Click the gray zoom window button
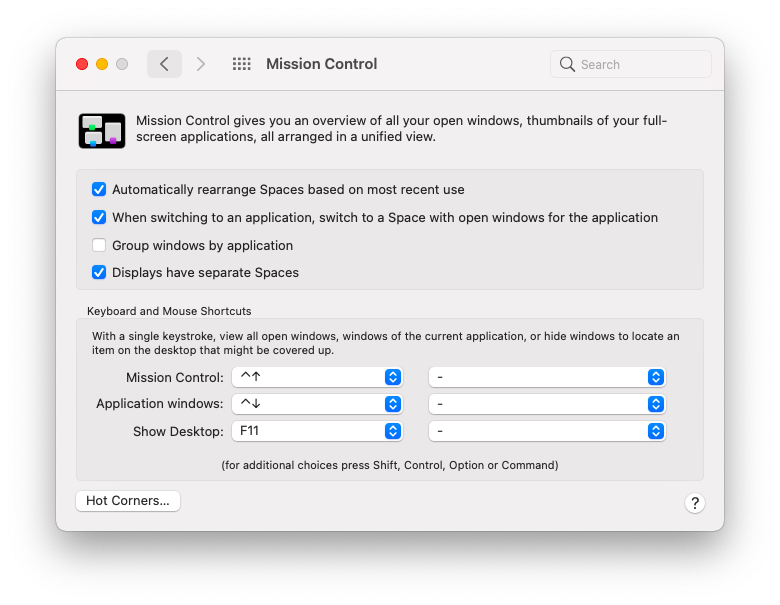 click(122, 64)
